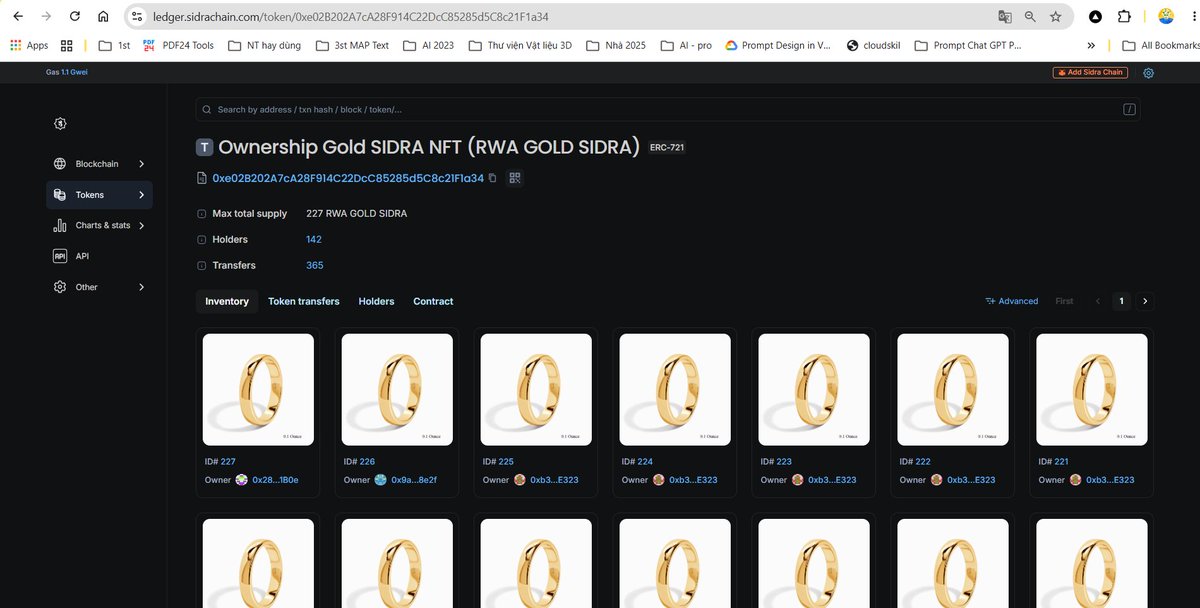Open search keyboard shortcut slash icon

click(x=1129, y=110)
